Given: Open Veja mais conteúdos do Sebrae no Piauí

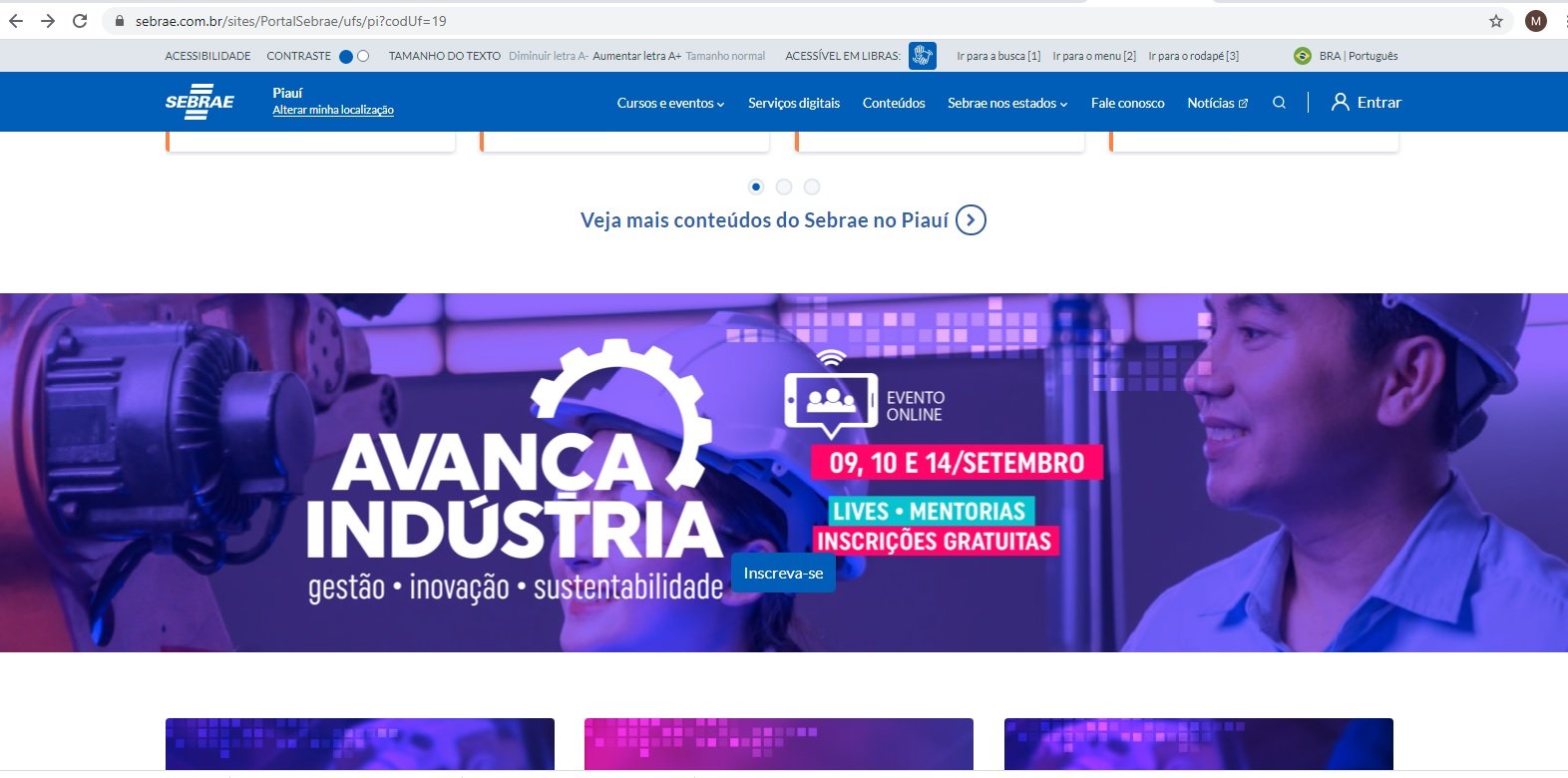Looking at the screenshot, I should [x=764, y=219].
